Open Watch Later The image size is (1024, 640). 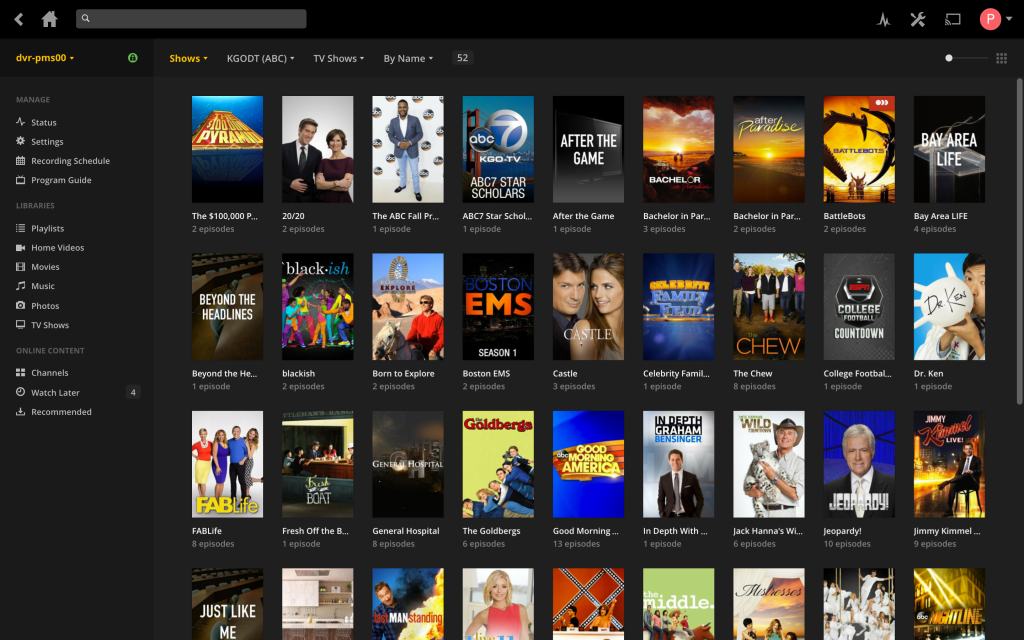(56, 392)
